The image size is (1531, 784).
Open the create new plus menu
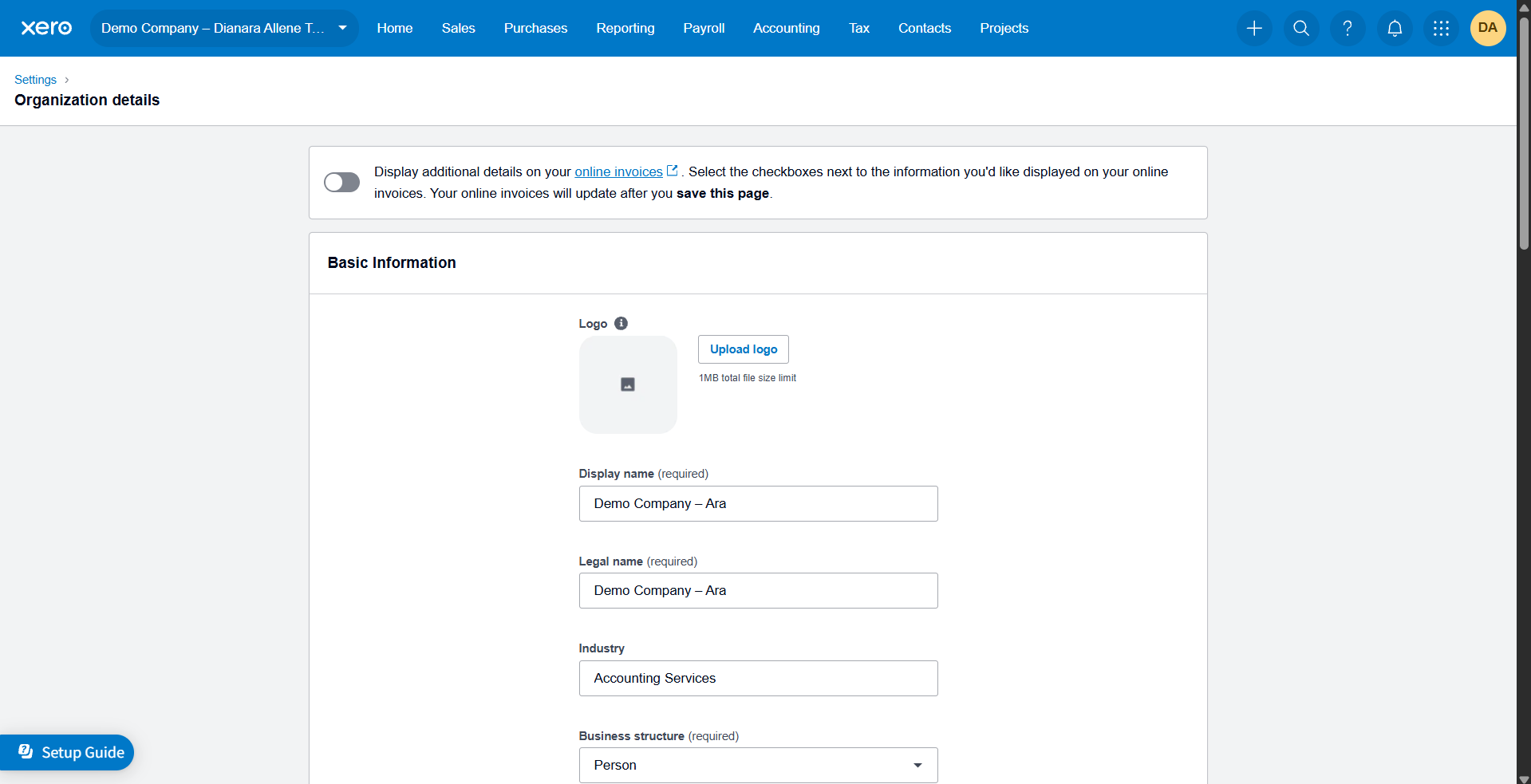click(1254, 28)
